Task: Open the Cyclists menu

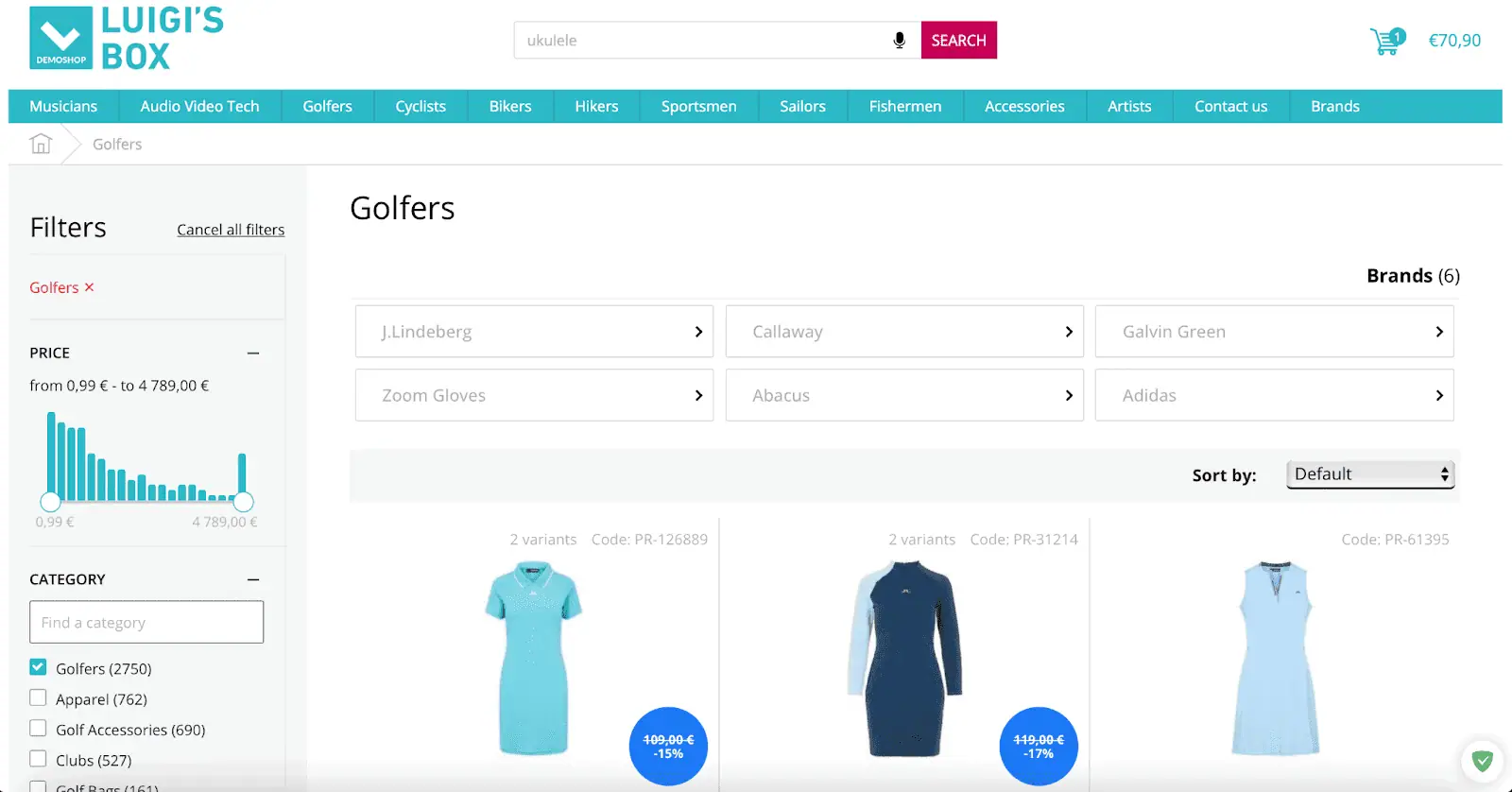Action: (x=421, y=106)
